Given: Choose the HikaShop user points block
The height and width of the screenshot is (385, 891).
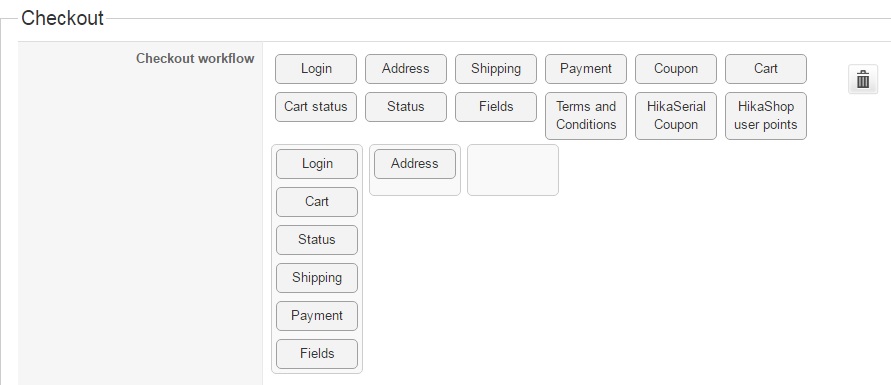Looking at the screenshot, I should pyautogui.click(x=765, y=116).
